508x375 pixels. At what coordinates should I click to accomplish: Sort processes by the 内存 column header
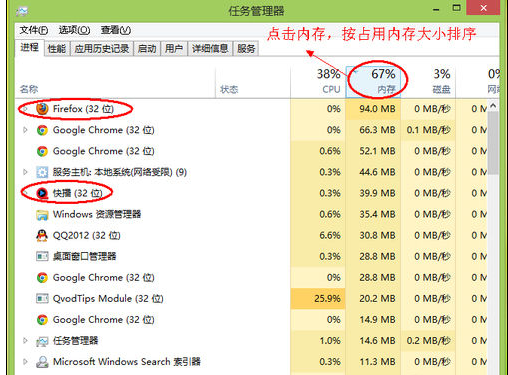(373, 82)
